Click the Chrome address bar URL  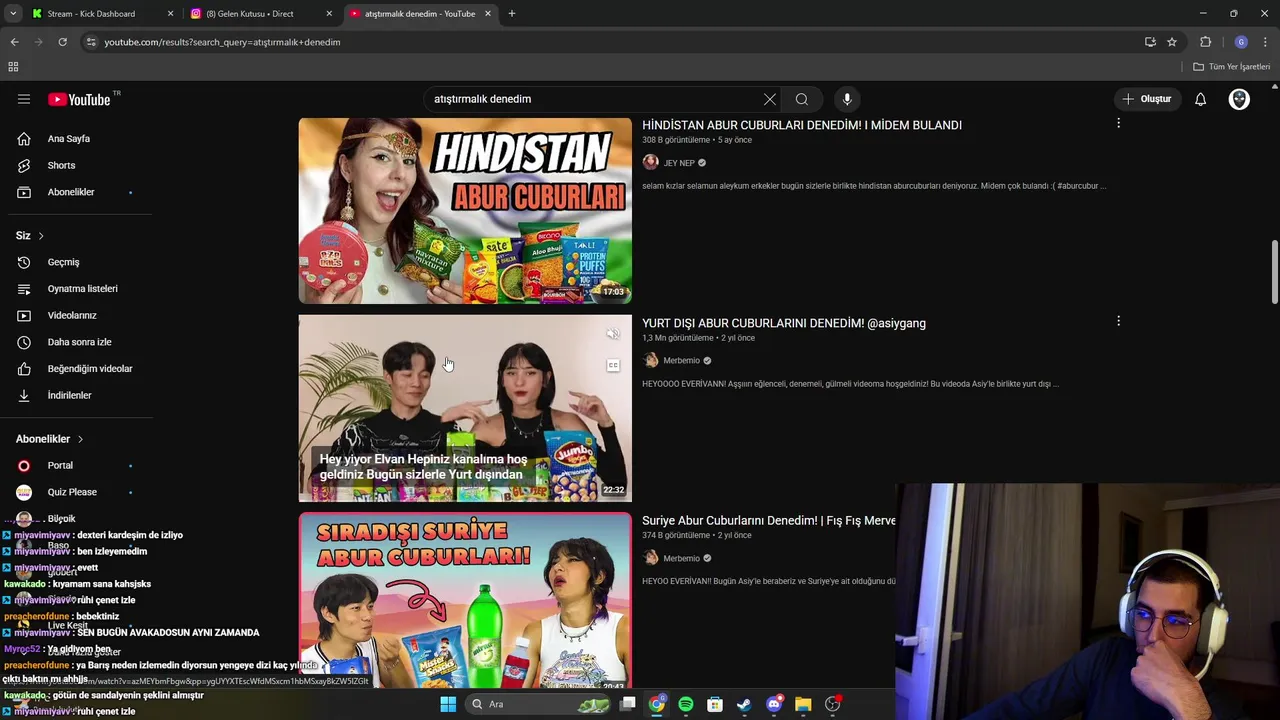pos(222,42)
